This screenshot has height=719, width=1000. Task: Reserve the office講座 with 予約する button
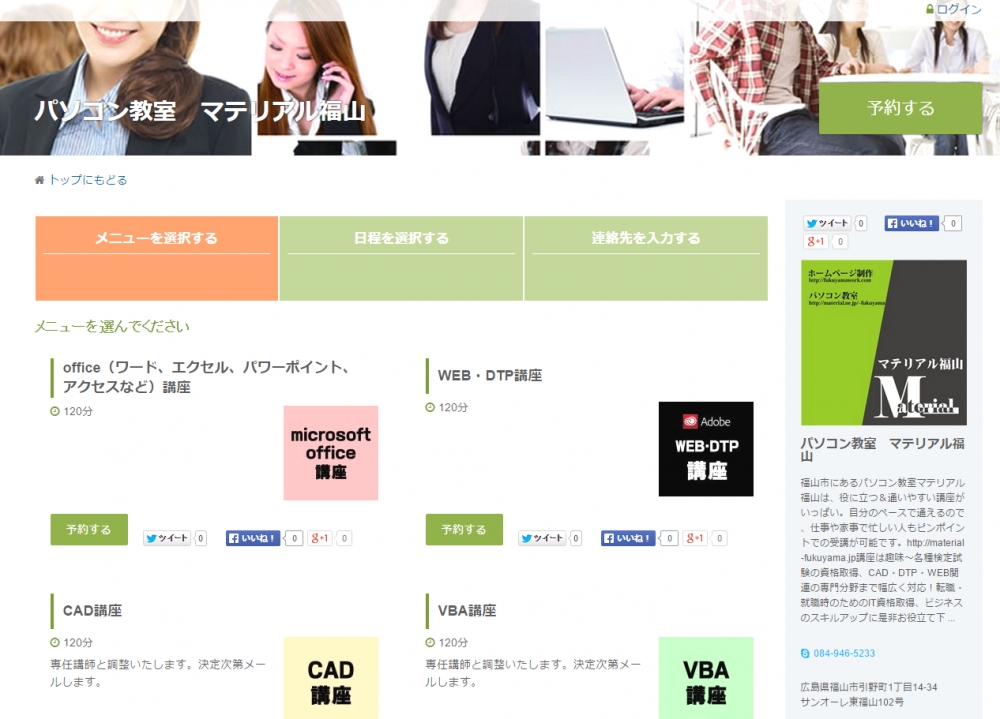(89, 530)
